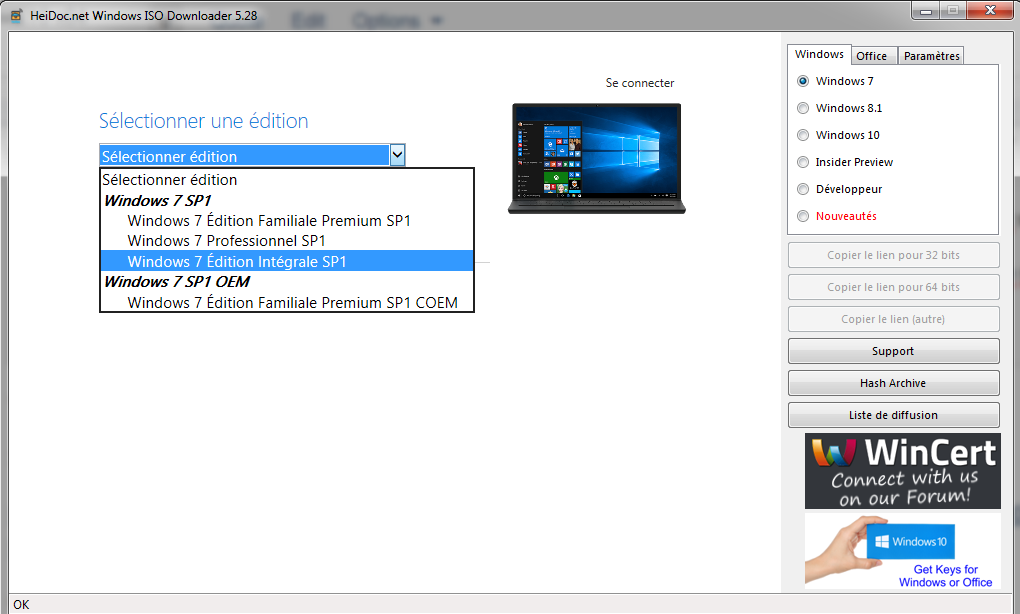Viewport: 1020px width, 614px height.
Task: Select the Insider Preview radio option
Action: [803, 162]
